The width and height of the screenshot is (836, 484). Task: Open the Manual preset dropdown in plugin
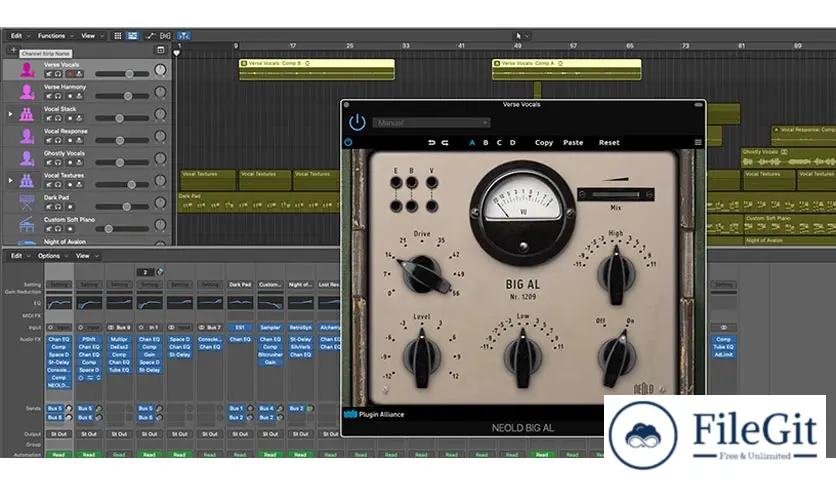pos(431,123)
